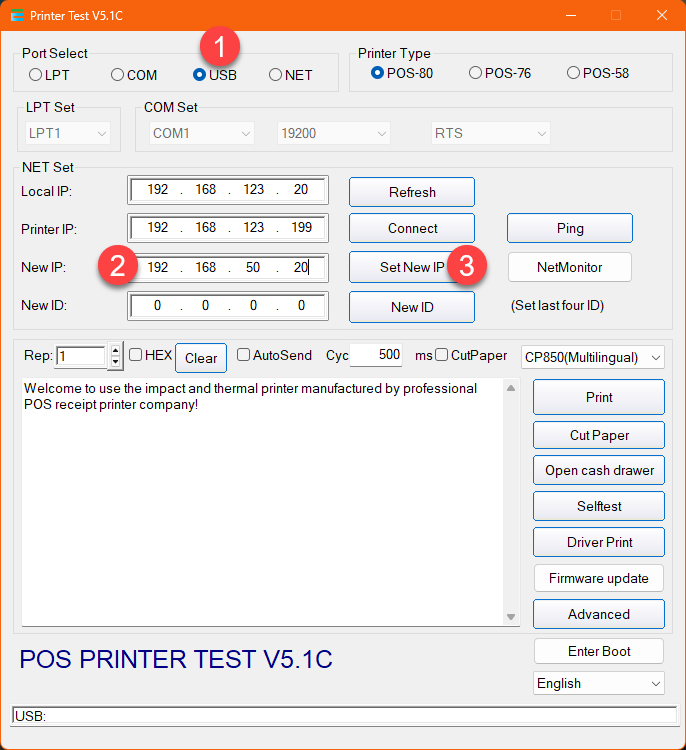This screenshot has height=750, width=686.
Task: Choose the POS-58 printer type
Action: [573, 73]
